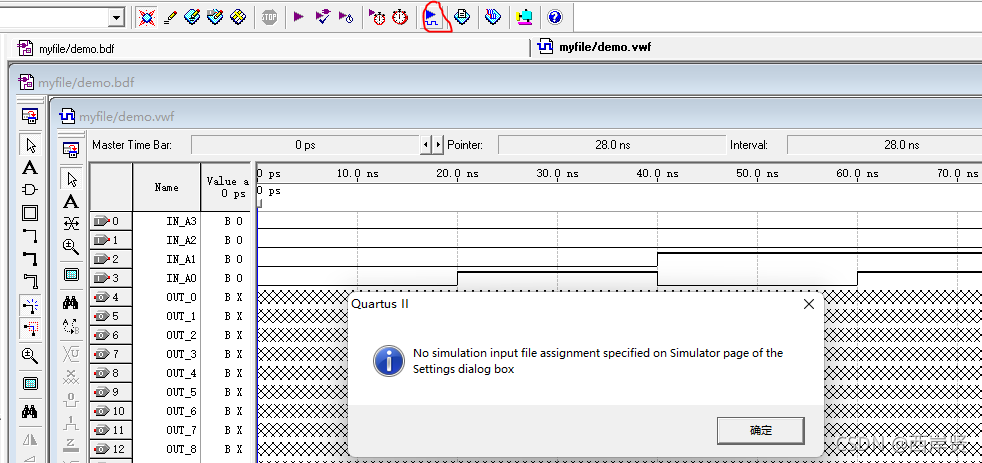The width and height of the screenshot is (982, 463).
Task: Click Detach Window icon in vwf toolbar
Action: (71, 149)
